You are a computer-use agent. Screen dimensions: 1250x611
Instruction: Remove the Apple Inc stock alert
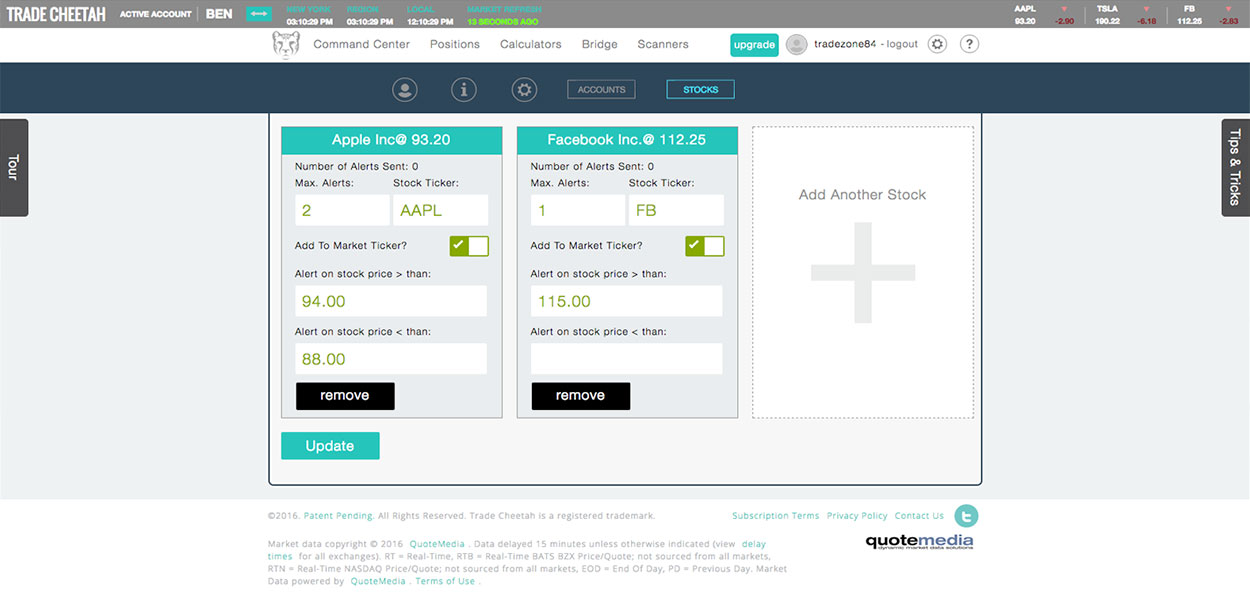[345, 396]
